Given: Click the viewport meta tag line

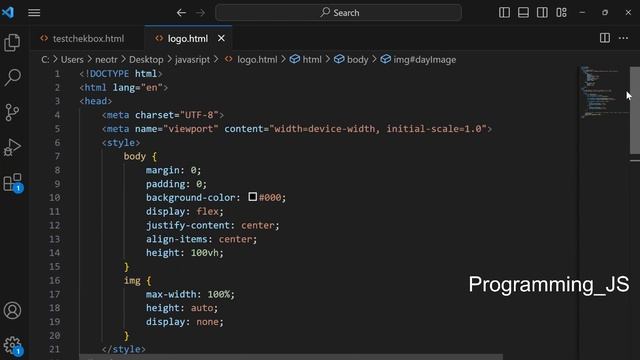Looking at the screenshot, I should coord(297,129).
